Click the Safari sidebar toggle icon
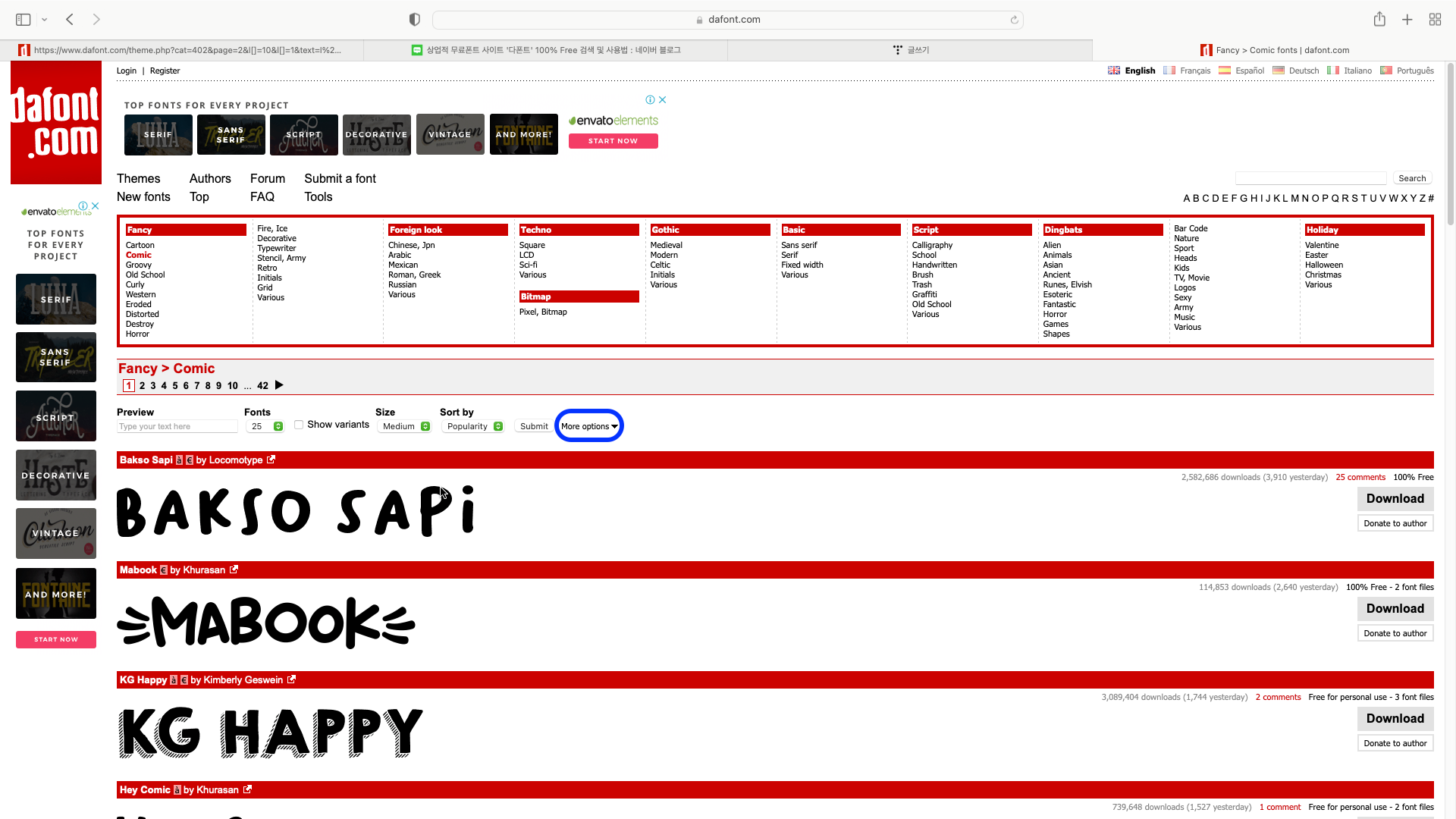Screen dimensions: 1456x819 pos(23,20)
